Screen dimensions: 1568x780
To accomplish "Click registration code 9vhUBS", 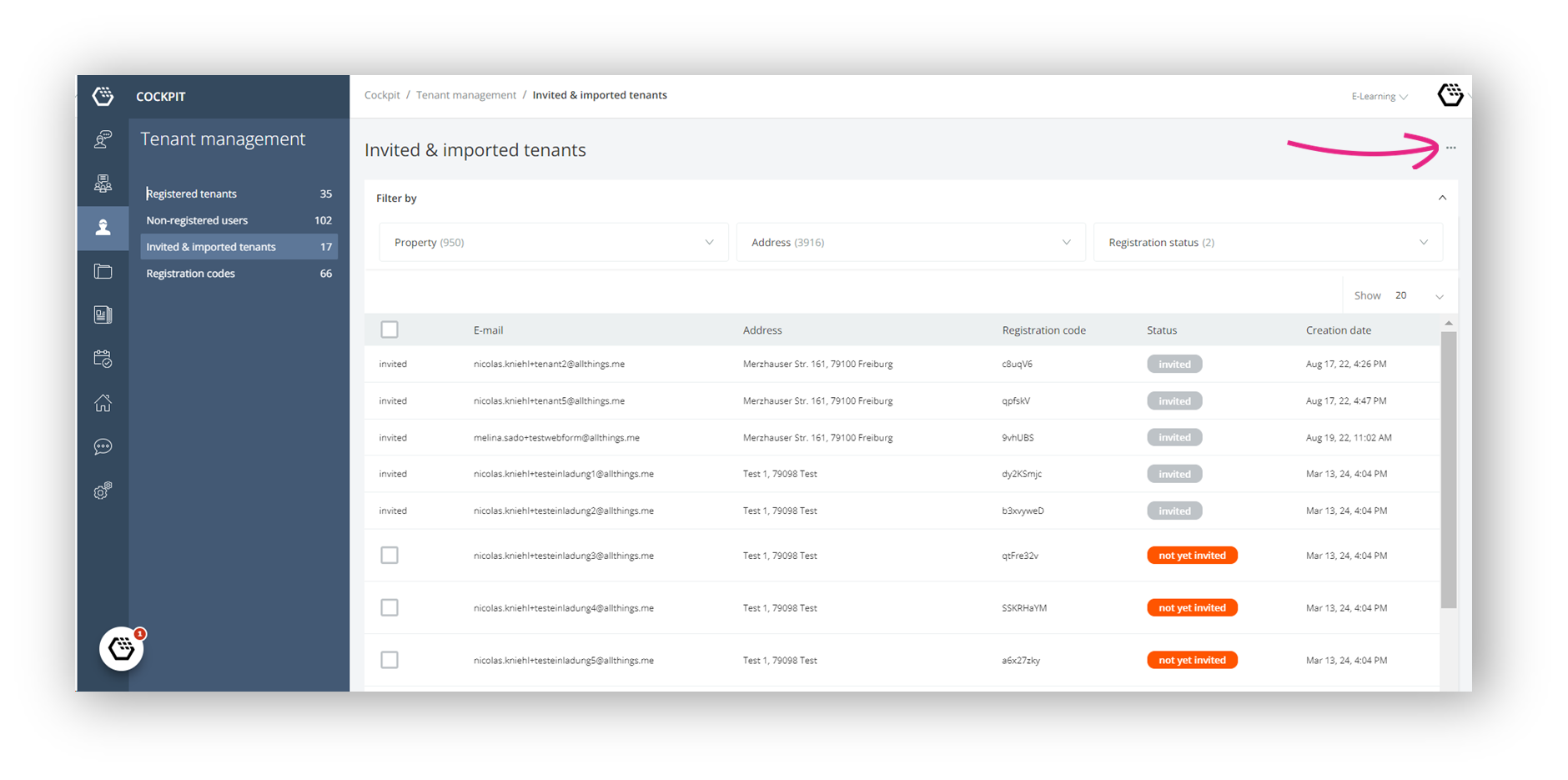I will click(1018, 437).
